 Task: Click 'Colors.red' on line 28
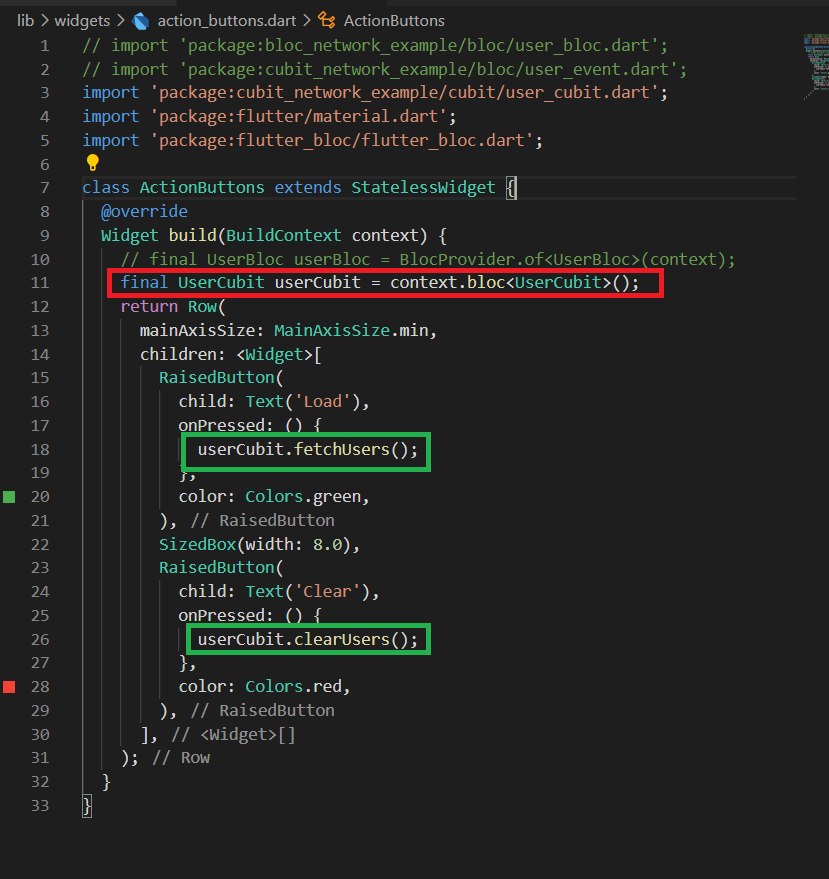[293, 687]
